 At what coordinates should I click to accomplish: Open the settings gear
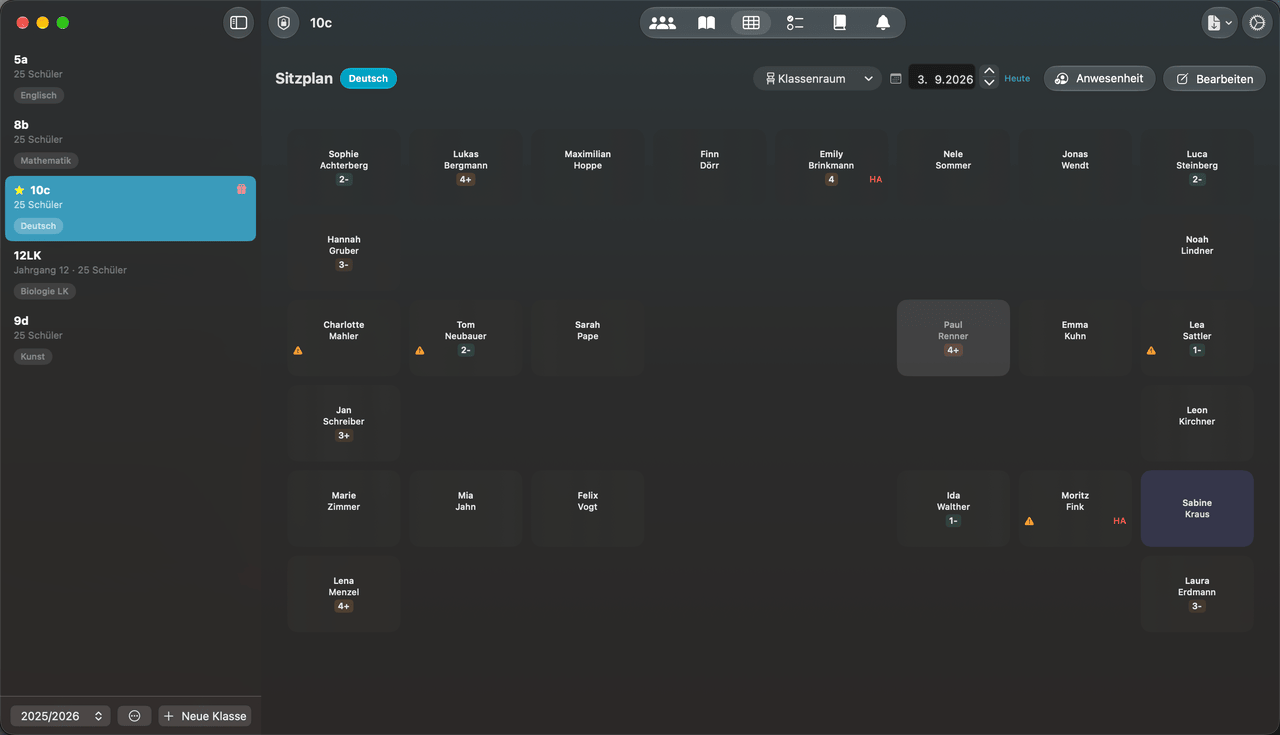click(1257, 22)
